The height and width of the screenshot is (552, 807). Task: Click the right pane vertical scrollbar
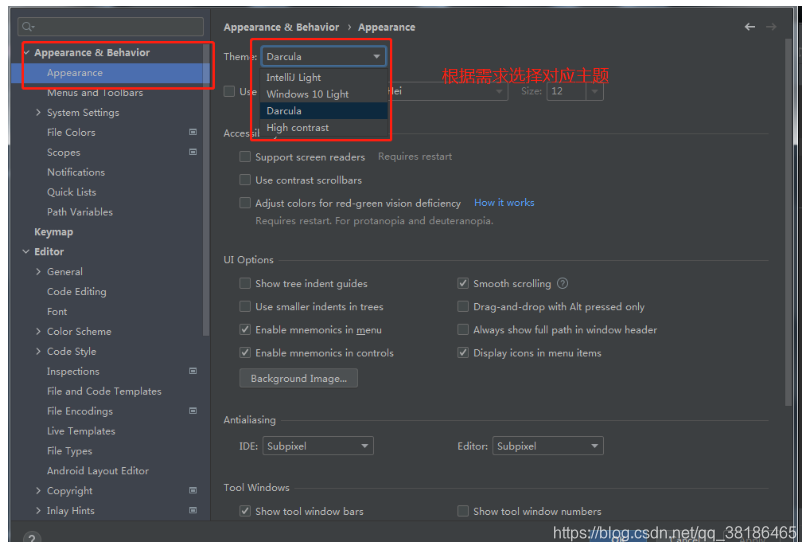(x=788, y=222)
